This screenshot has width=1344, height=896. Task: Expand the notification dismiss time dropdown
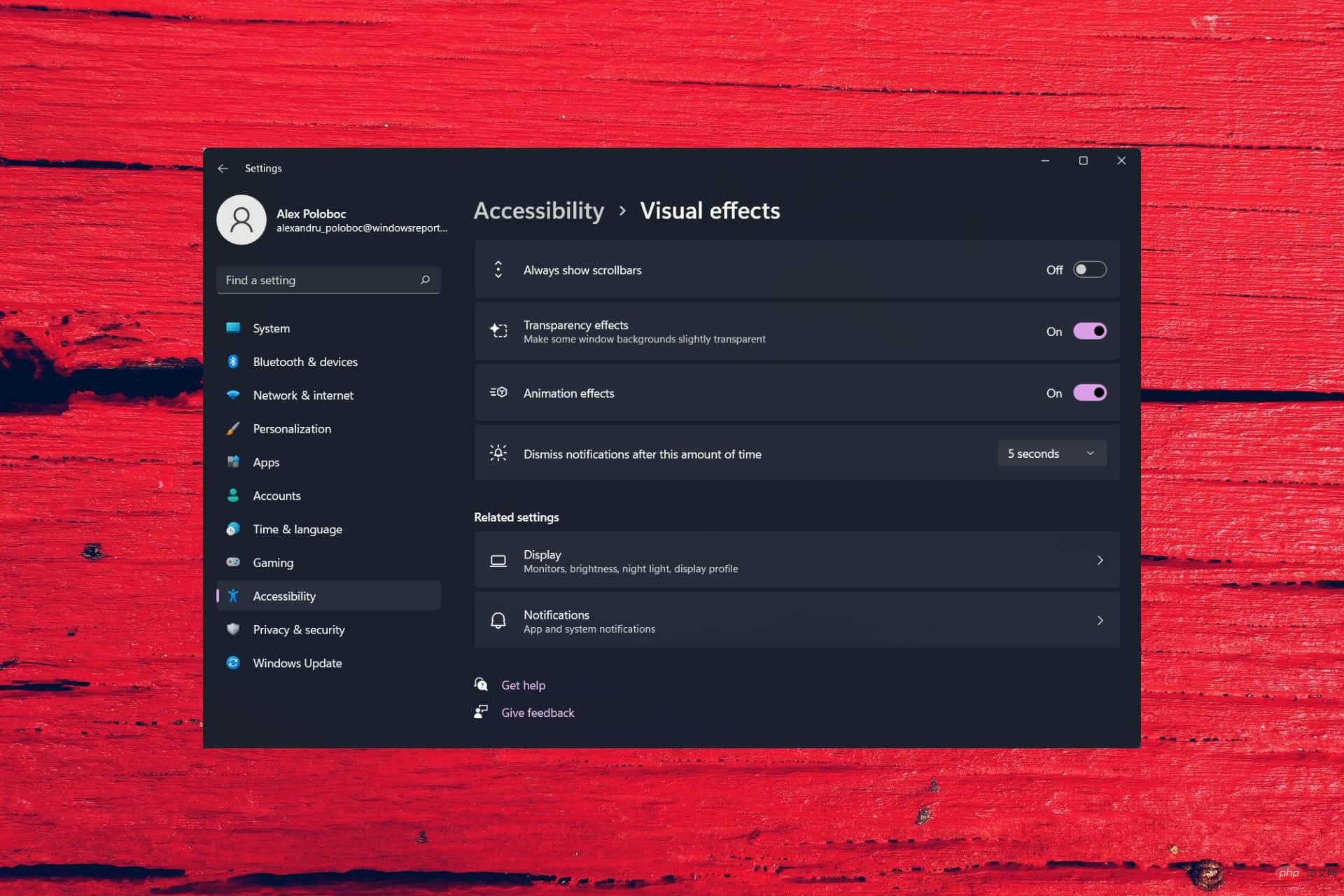coord(1051,453)
